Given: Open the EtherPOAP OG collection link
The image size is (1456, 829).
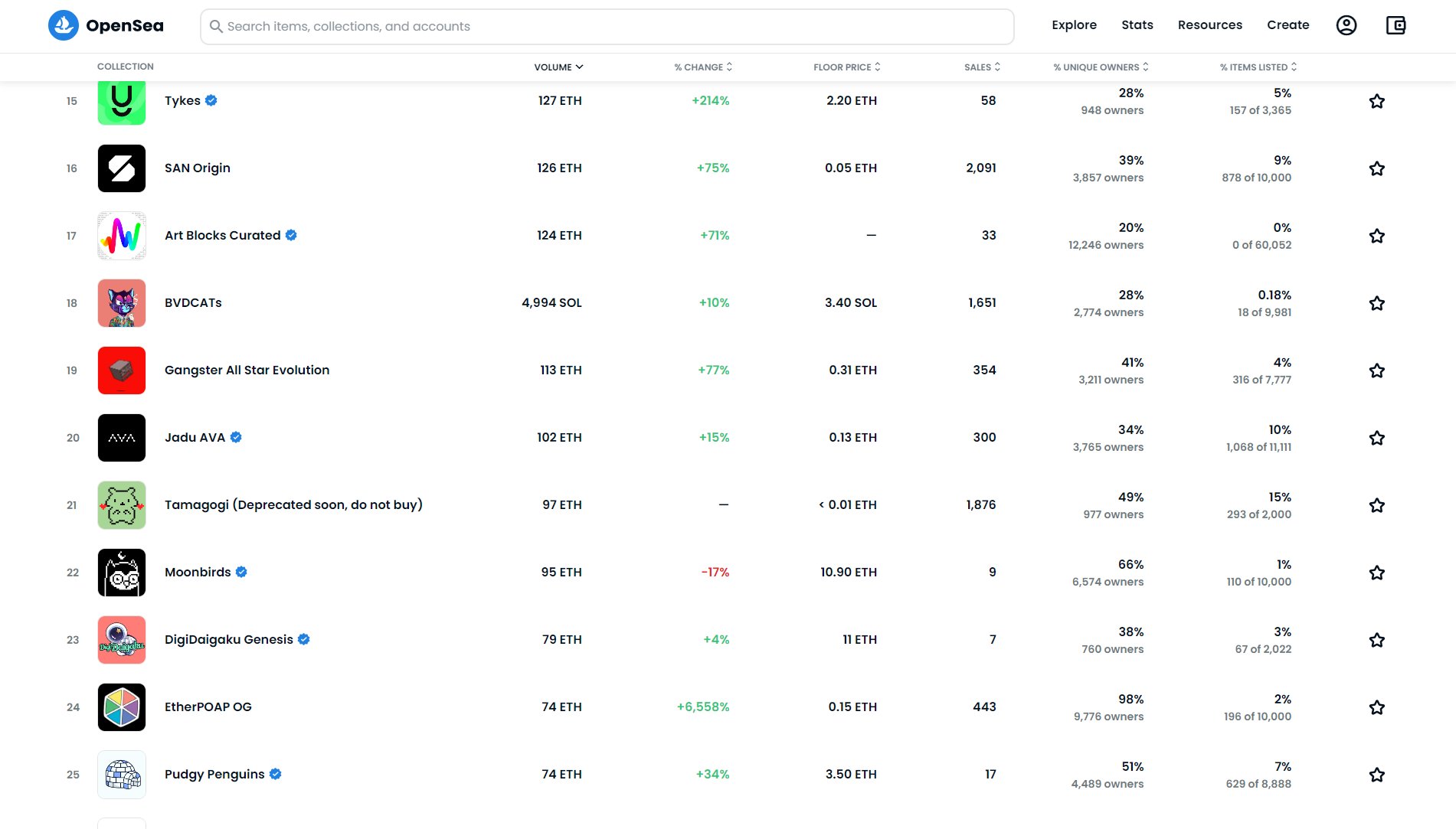Looking at the screenshot, I should click(208, 707).
